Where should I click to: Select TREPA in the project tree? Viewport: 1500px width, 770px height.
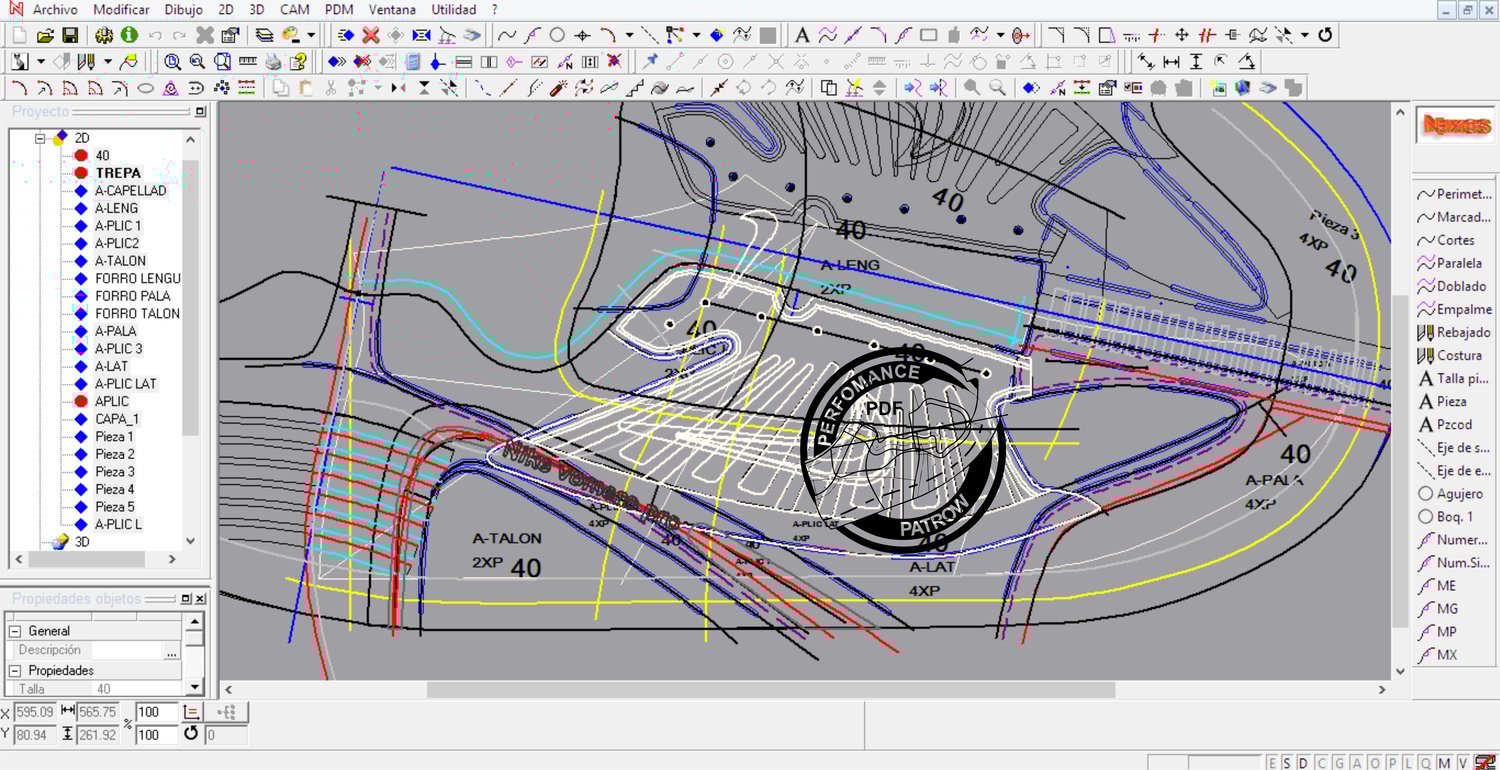click(x=118, y=173)
